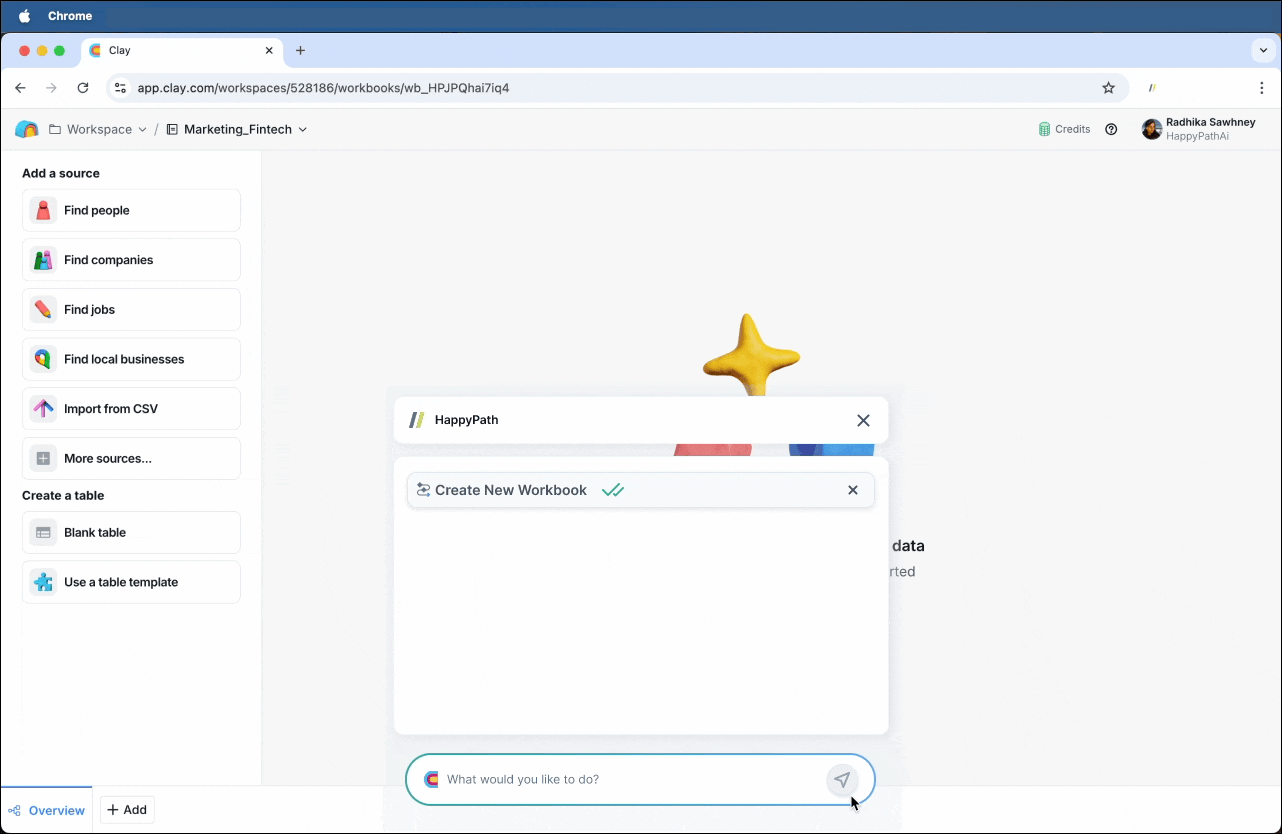Click the Create a table heading
The height and width of the screenshot is (834, 1282).
[x=63, y=495]
